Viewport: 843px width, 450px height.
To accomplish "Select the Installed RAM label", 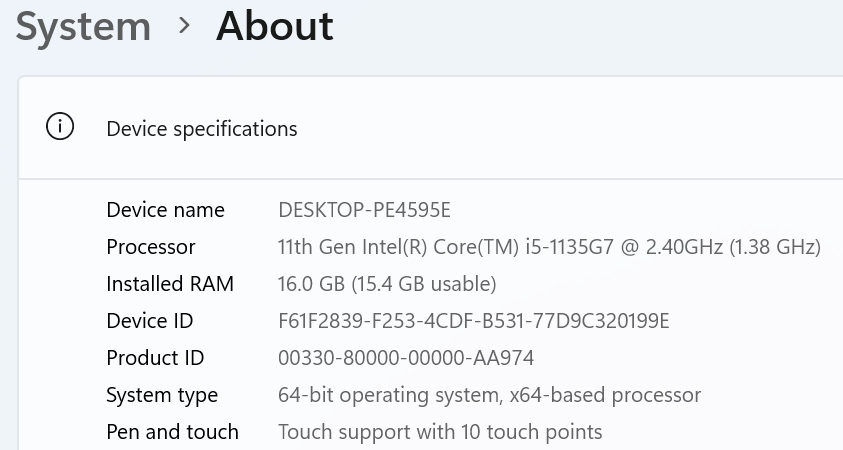I will pyautogui.click(x=170, y=284).
